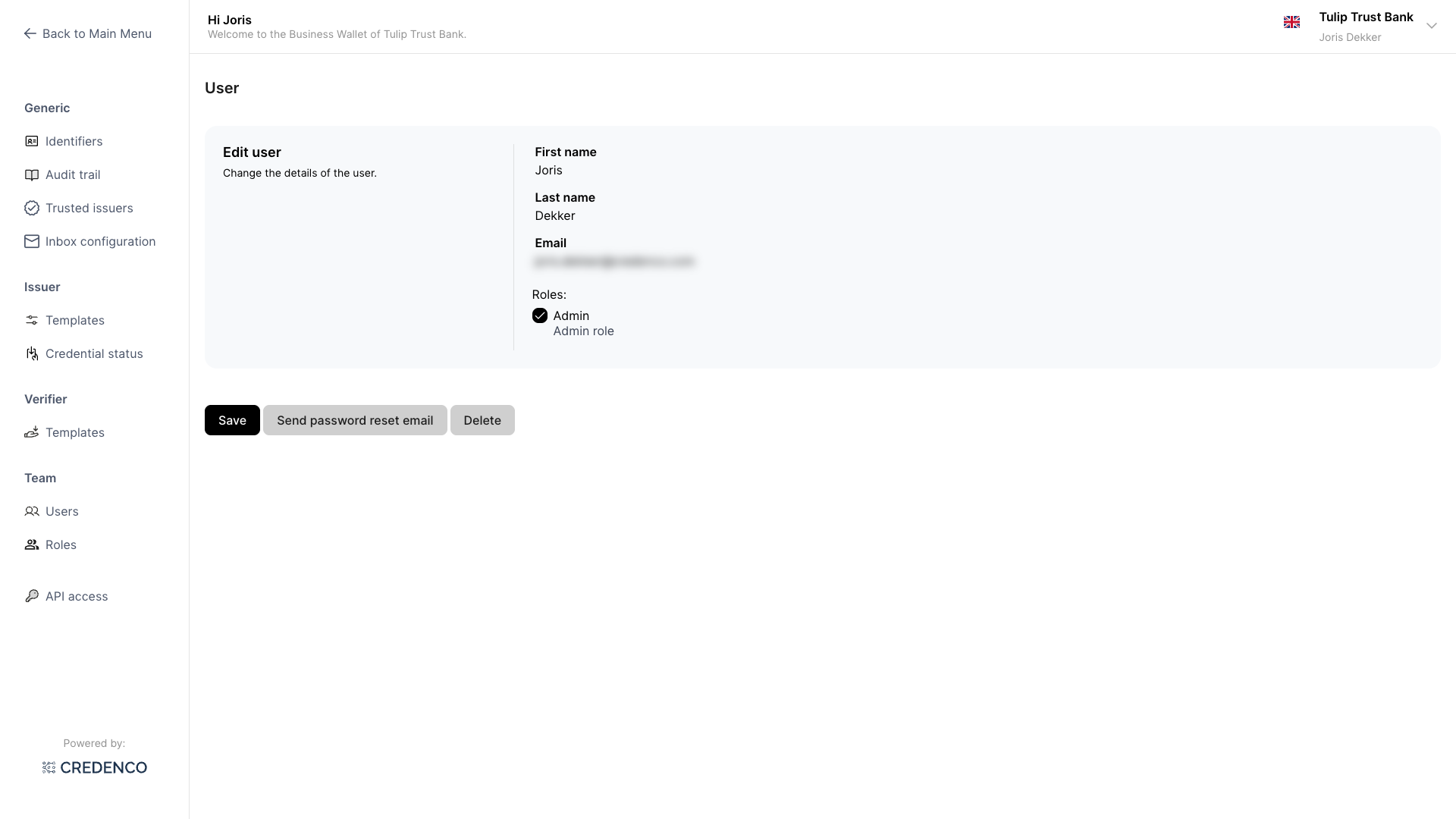Save the user changes

click(x=232, y=420)
